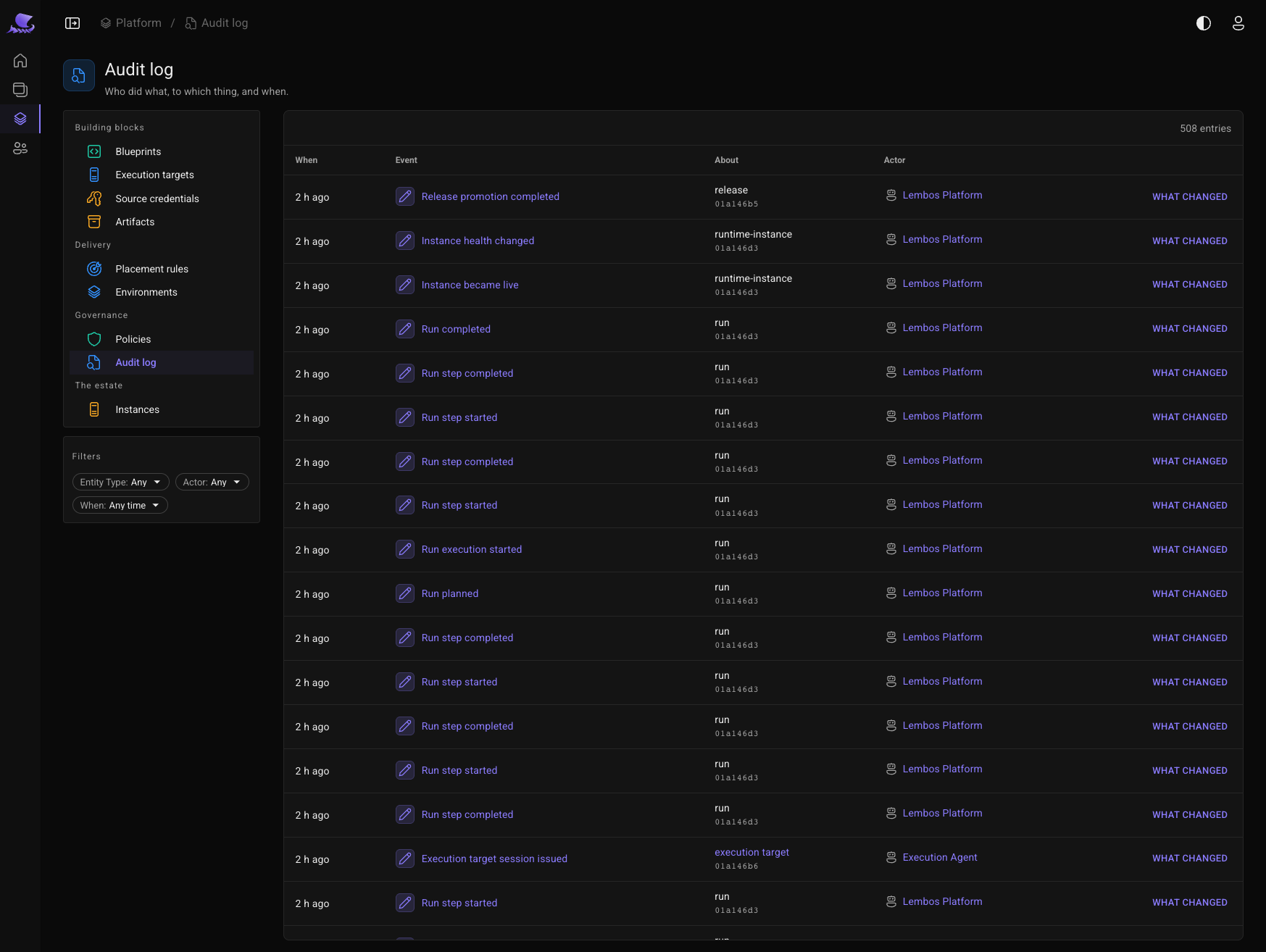1266x952 pixels.
Task: Go to Execution targets in the sidebar
Action: [162, 175]
